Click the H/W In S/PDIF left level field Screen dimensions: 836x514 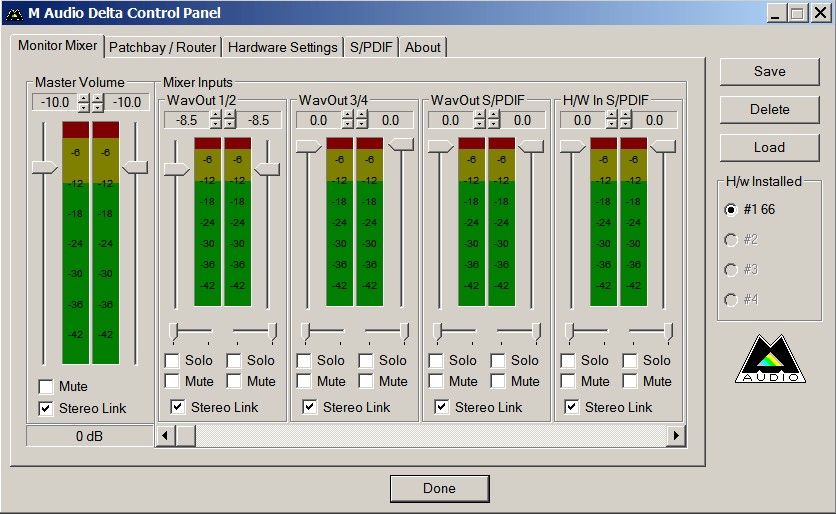pos(582,120)
